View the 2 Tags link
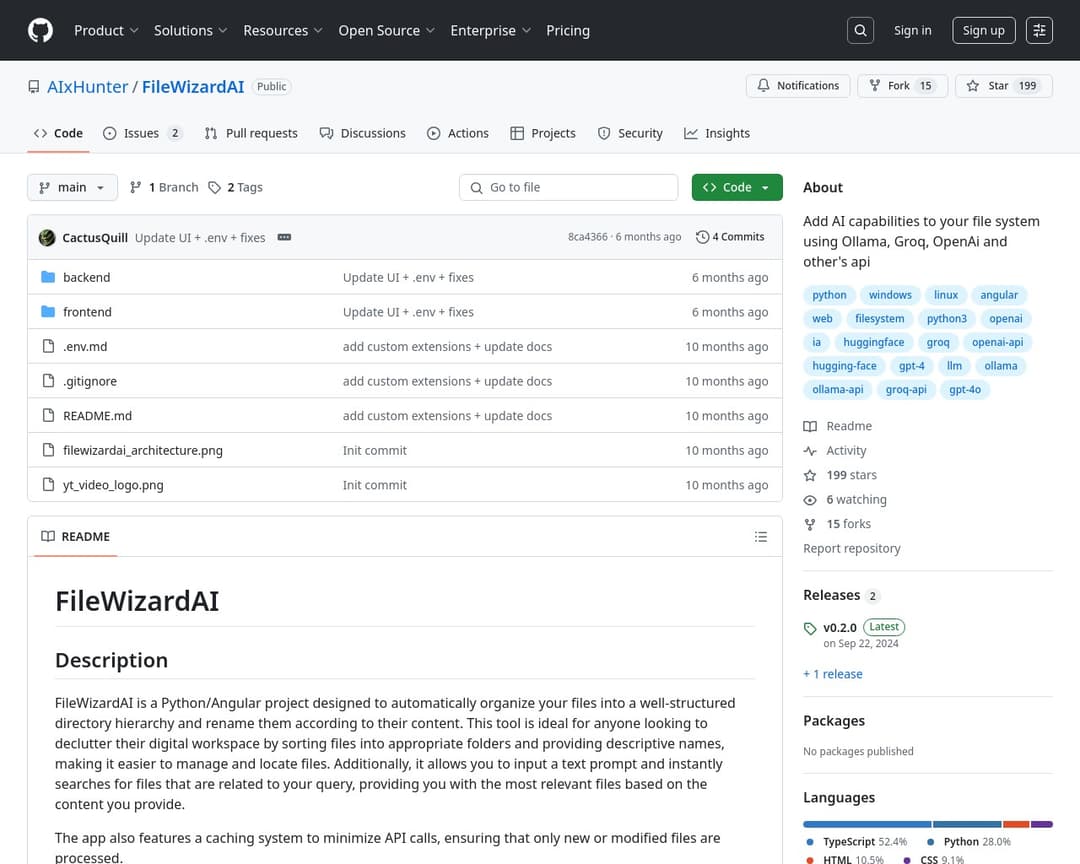This screenshot has height=864, width=1080. (236, 187)
